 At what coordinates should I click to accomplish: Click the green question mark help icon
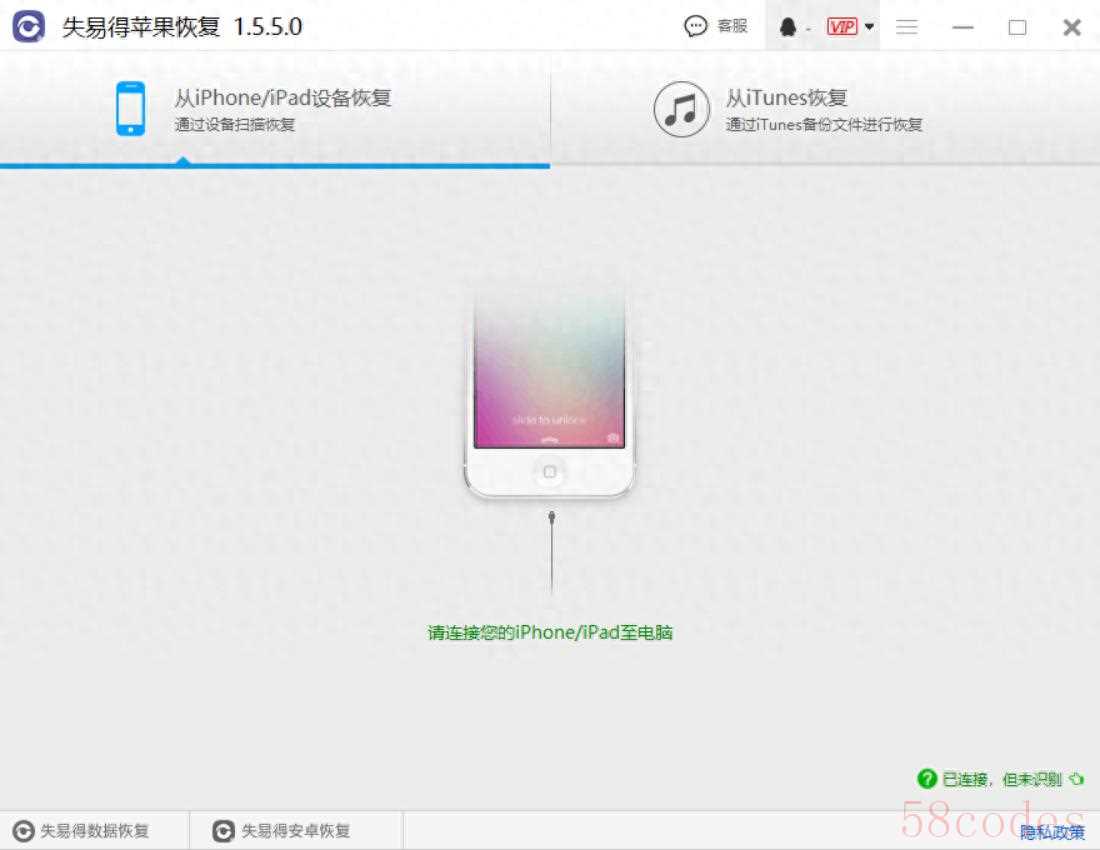click(927, 779)
